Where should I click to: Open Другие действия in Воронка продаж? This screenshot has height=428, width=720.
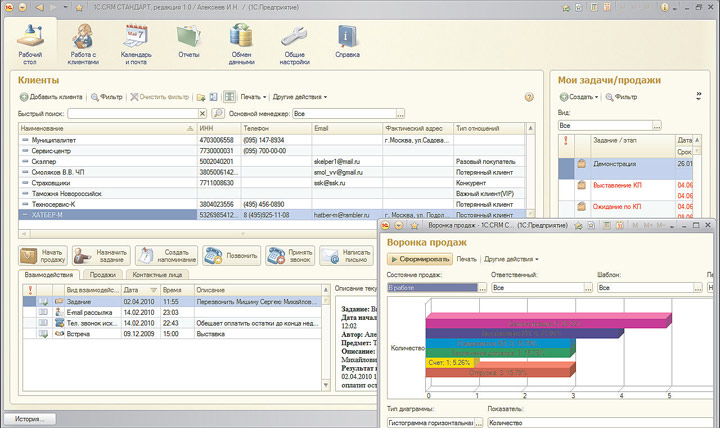click(x=511, y=259)
